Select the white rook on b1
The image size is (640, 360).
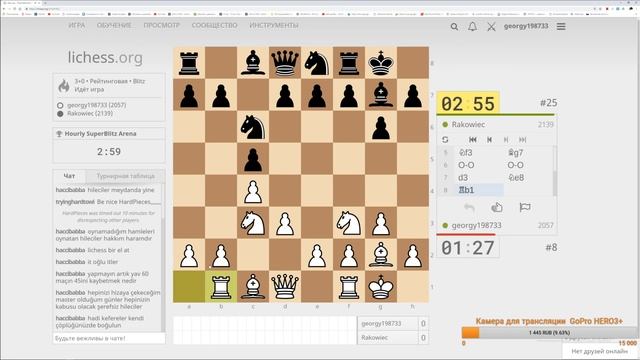pos(221,287)
